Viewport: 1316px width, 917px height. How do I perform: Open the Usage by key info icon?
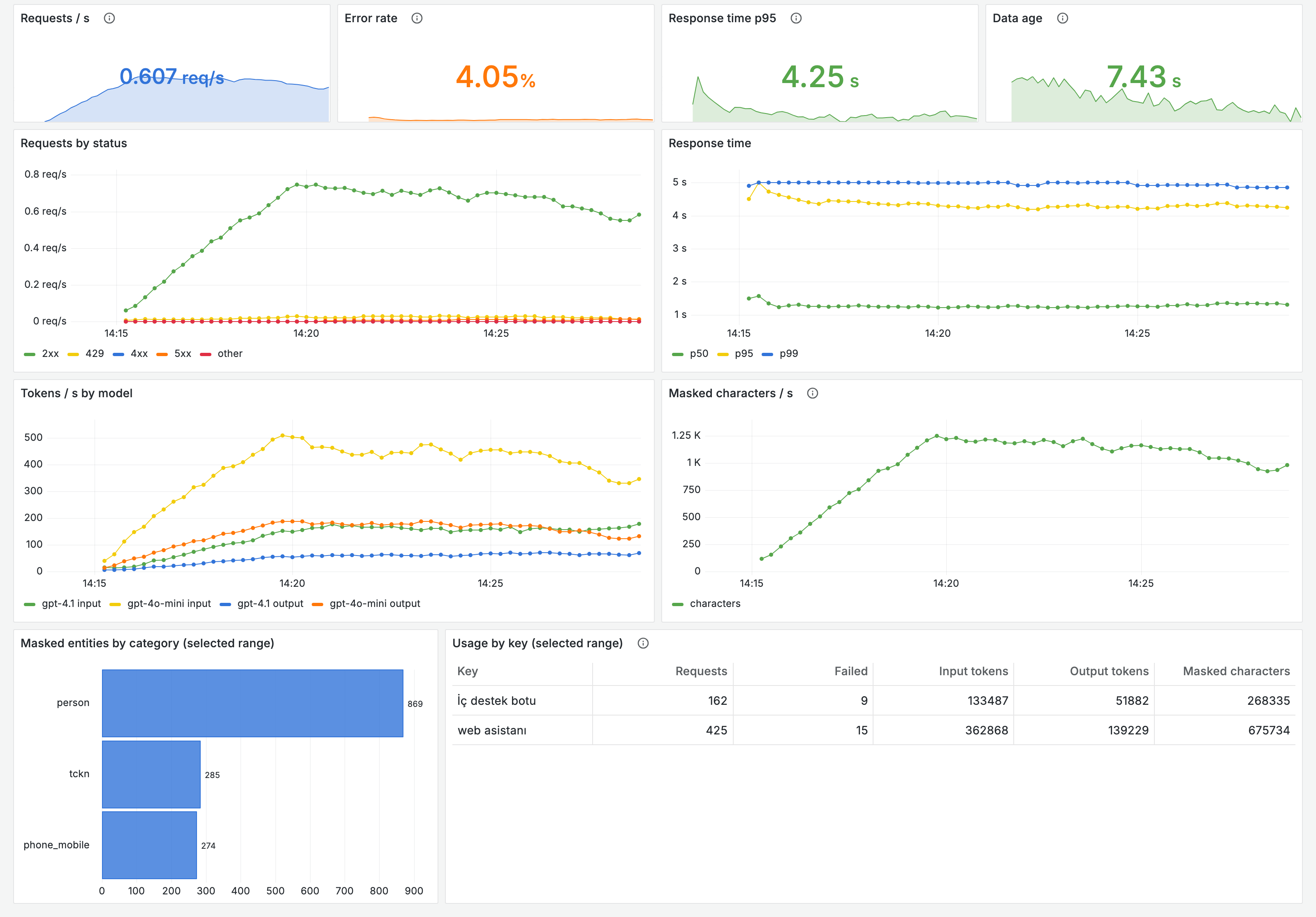point(643,643)
